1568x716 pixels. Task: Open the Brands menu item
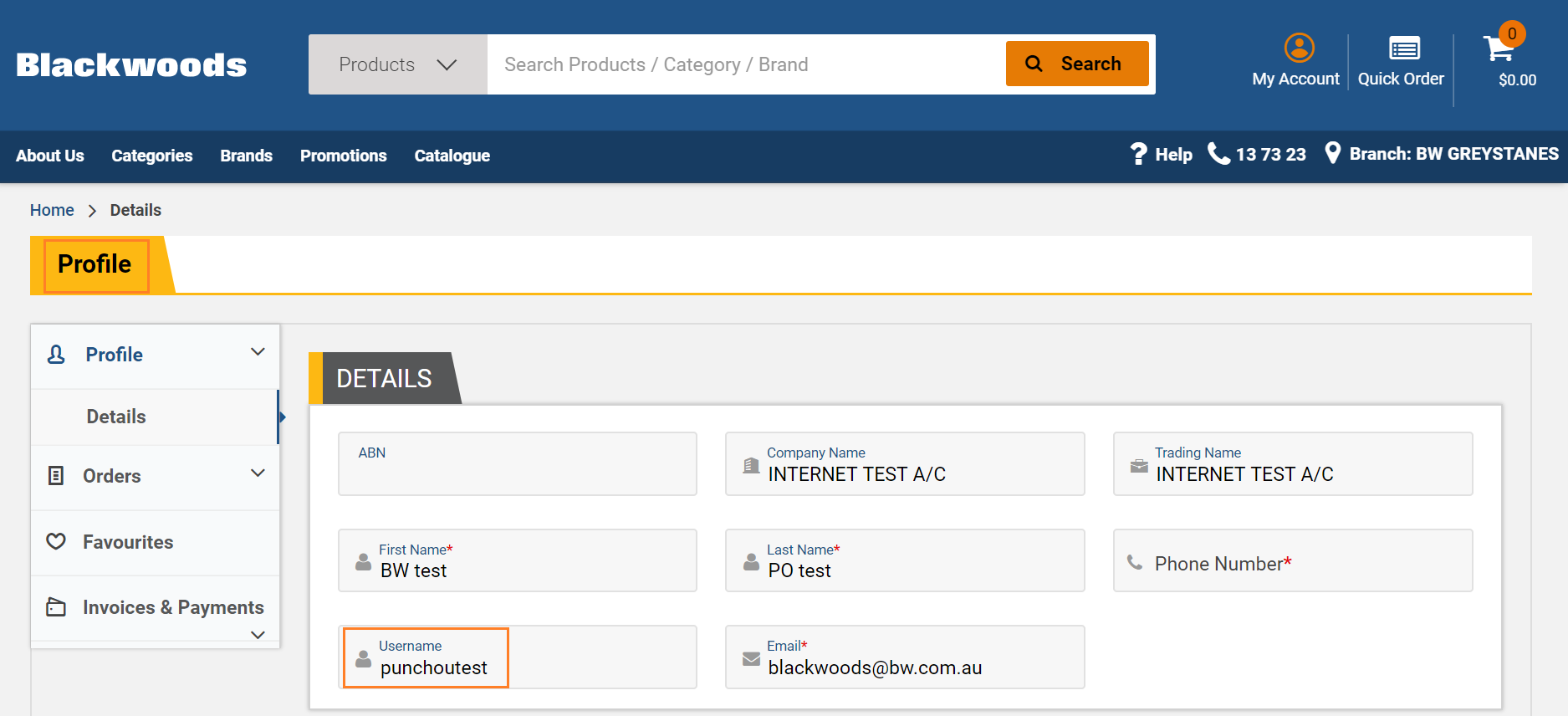pyautogui.click(x=246, y=156)
